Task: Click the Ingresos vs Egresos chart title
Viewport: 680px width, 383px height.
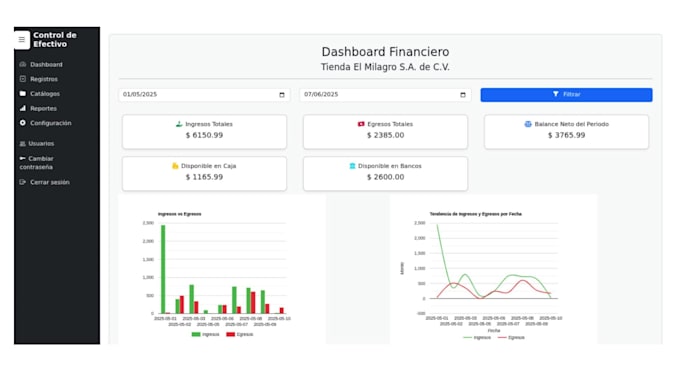Action: click(x=180, y=214)
